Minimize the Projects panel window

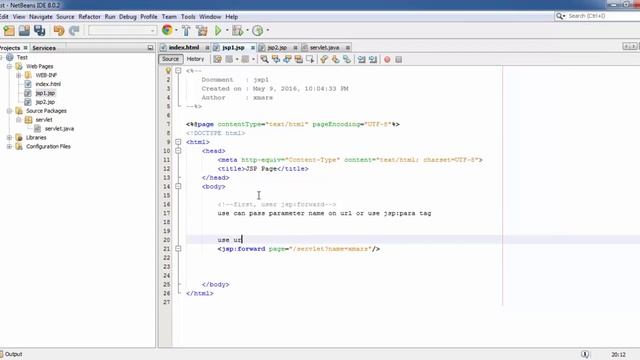tap(150, 48)
